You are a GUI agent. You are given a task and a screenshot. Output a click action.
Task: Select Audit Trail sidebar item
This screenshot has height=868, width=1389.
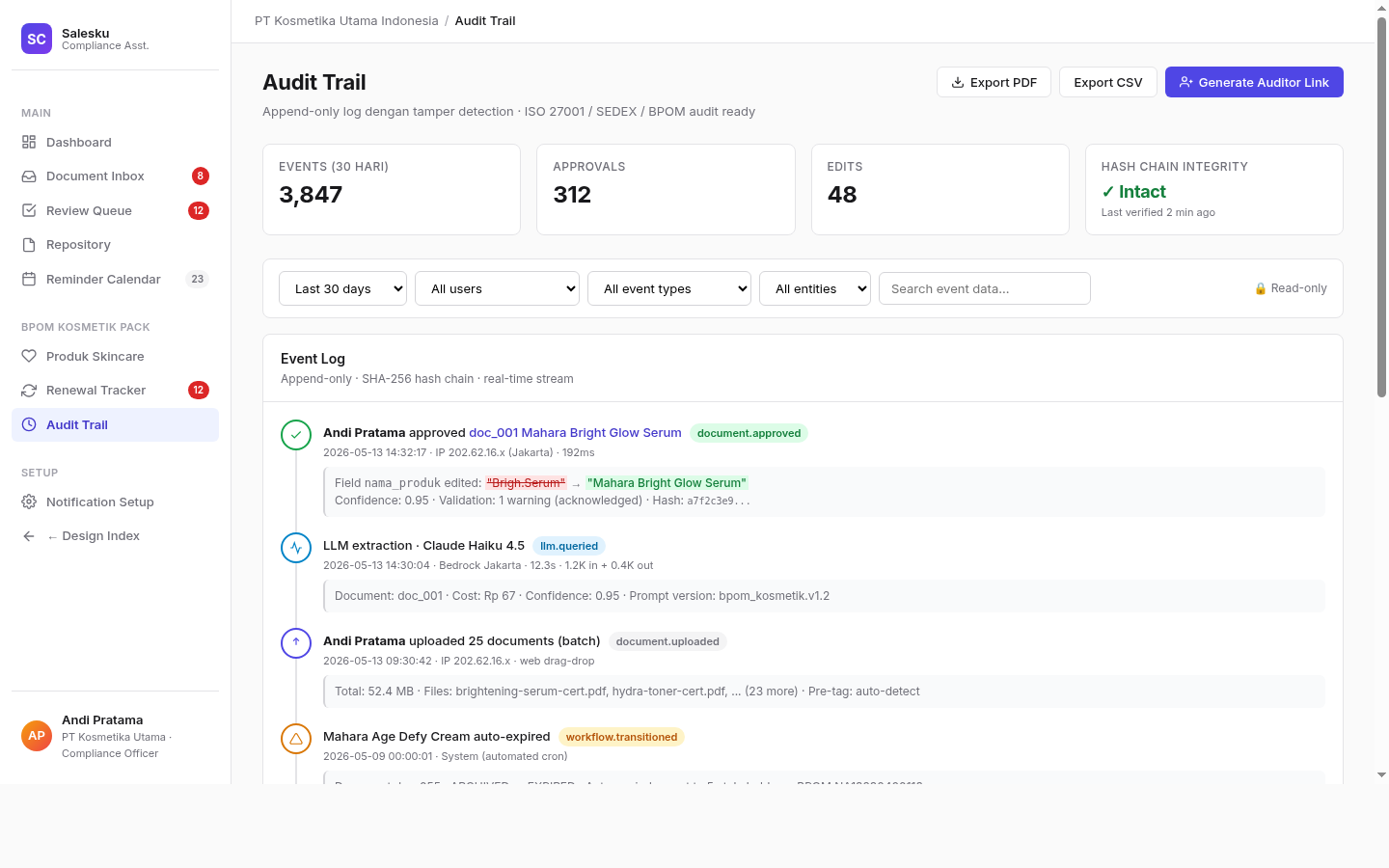115,424
